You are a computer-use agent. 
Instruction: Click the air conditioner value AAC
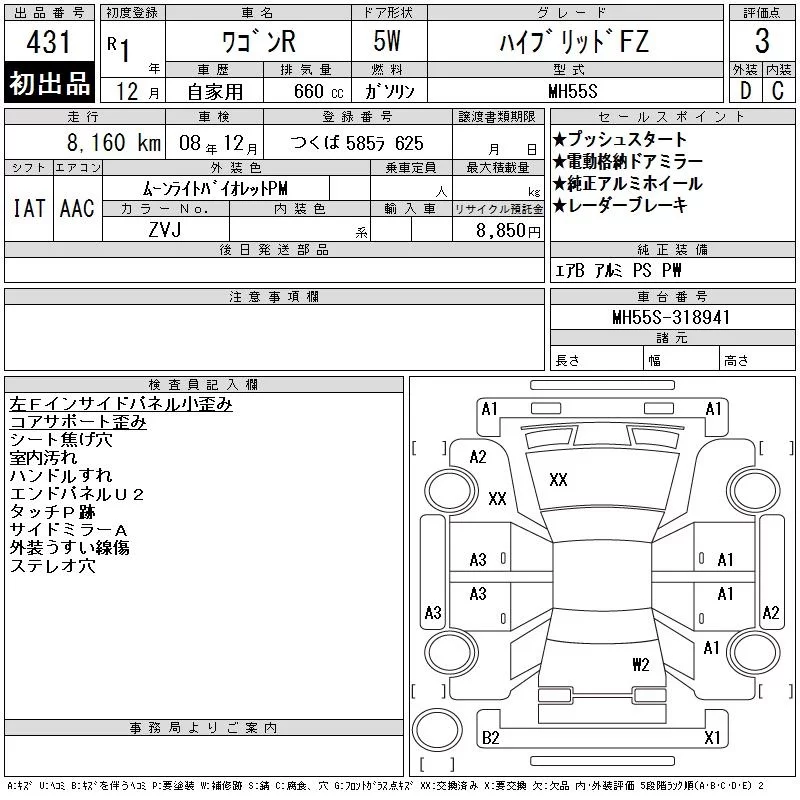click(77, 208)
